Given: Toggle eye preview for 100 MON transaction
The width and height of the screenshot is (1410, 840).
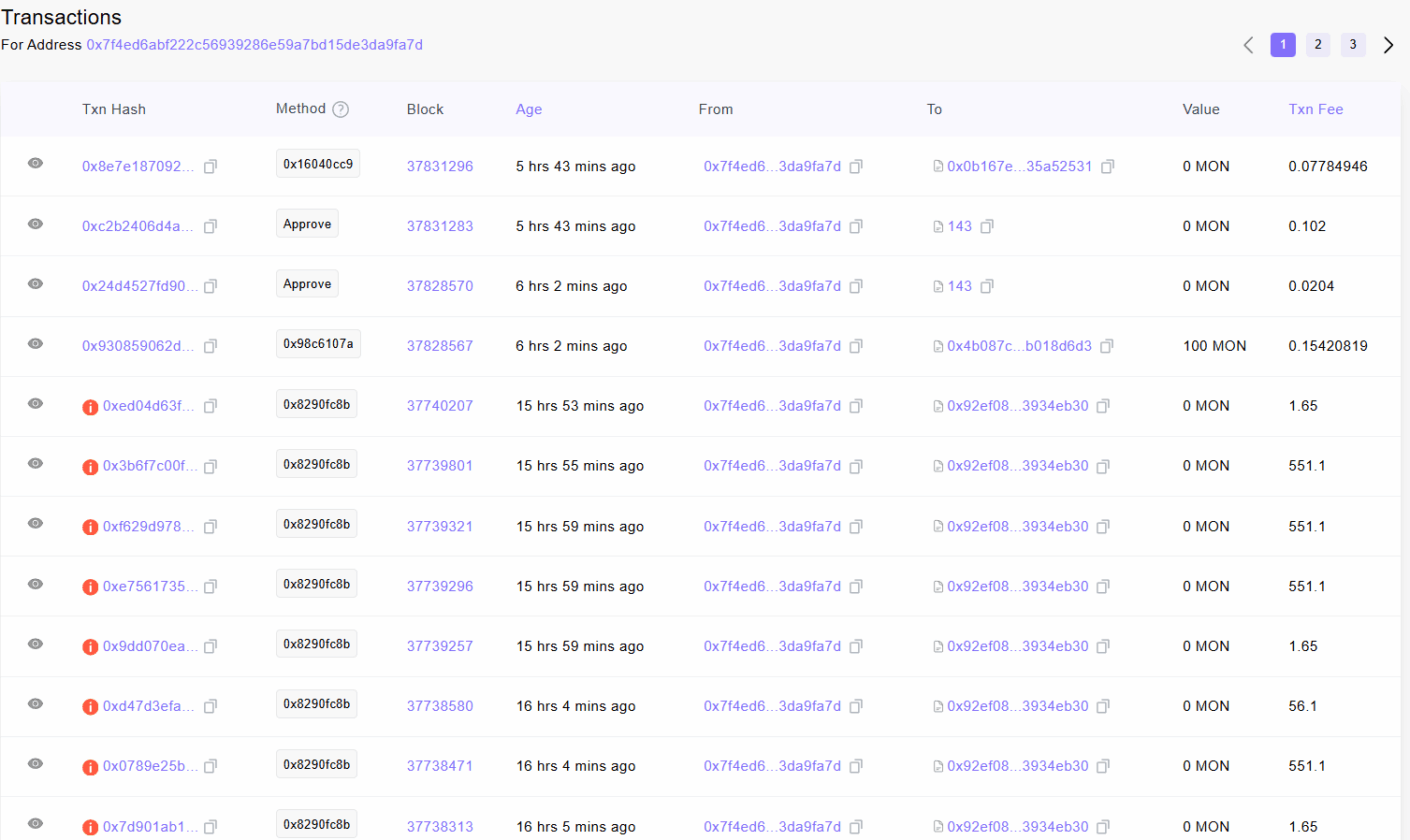Looking at the screenshot, I should click(35, 344).
